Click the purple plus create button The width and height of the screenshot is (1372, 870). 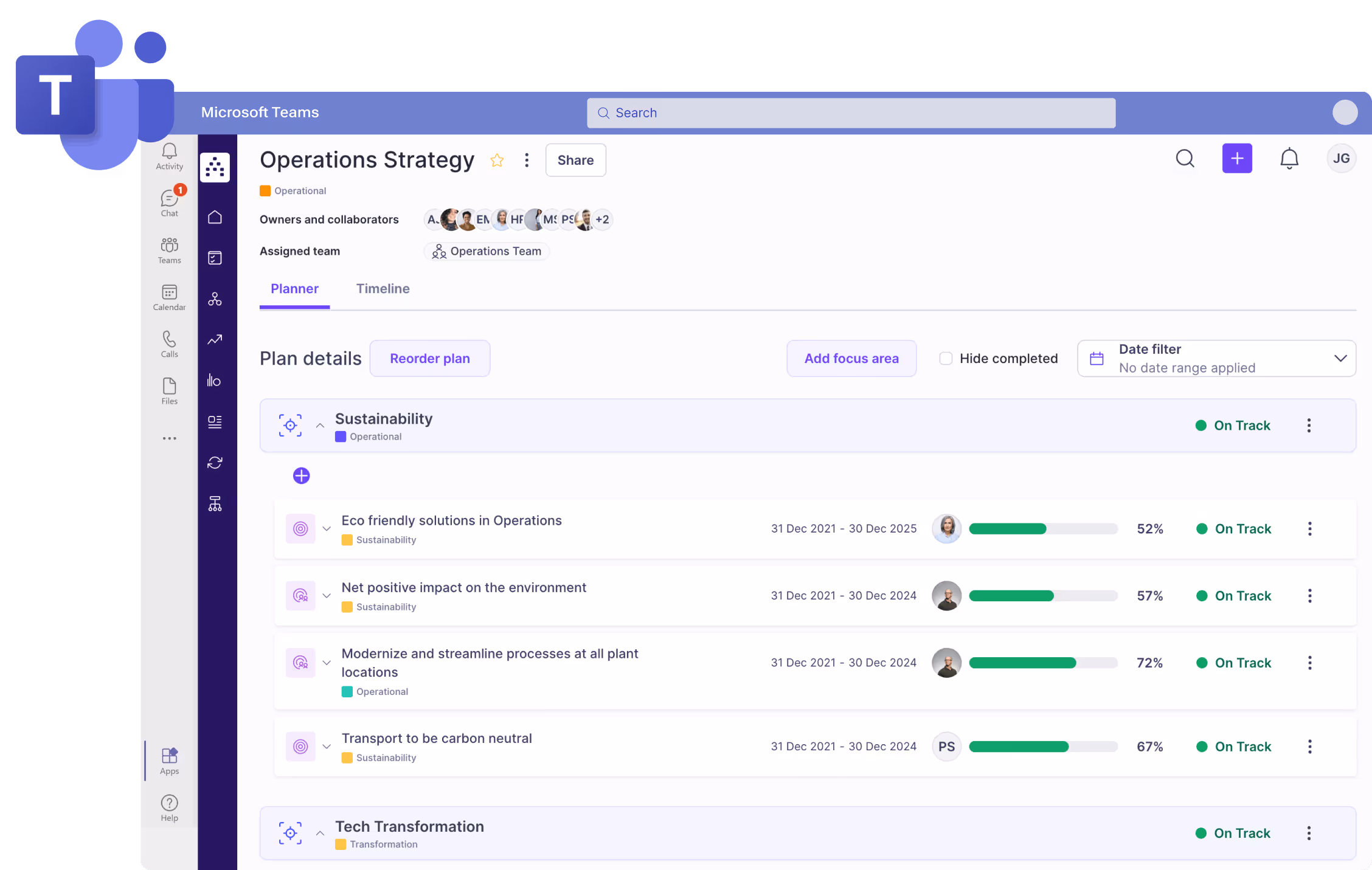point(1237,159)
